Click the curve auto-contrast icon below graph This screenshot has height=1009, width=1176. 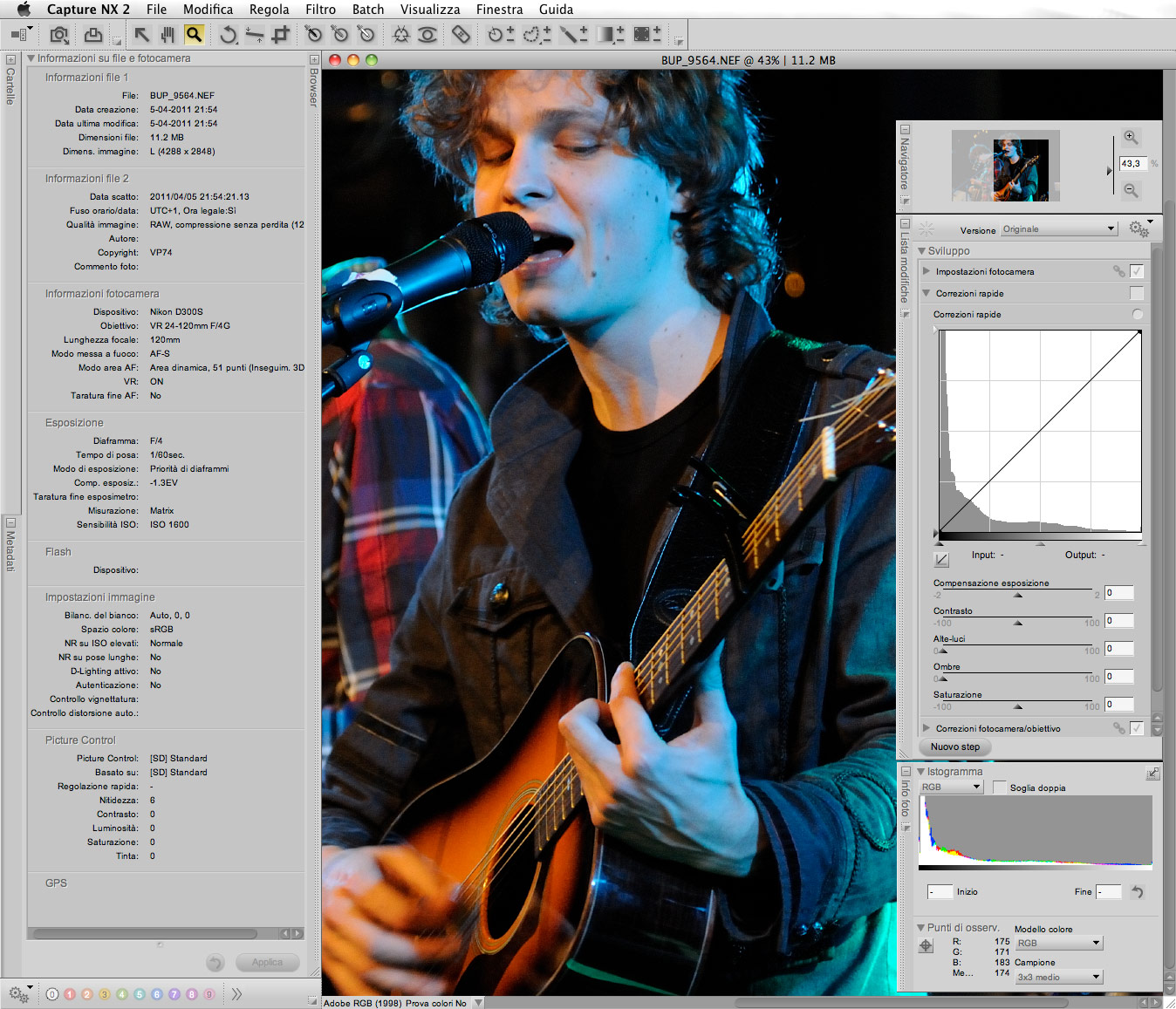[x=941, y=559]
